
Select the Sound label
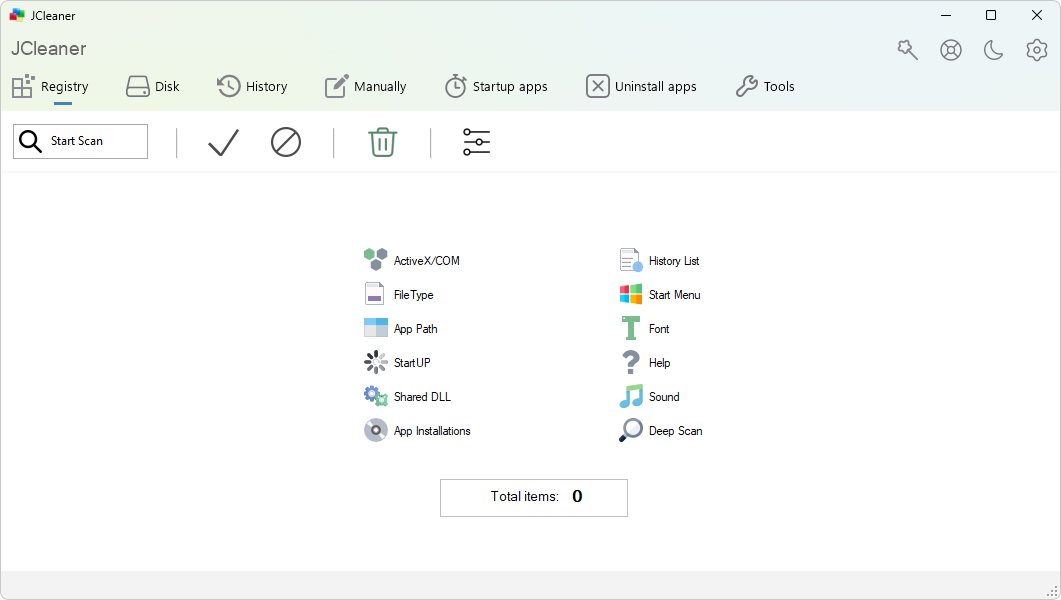pos(664,396)
